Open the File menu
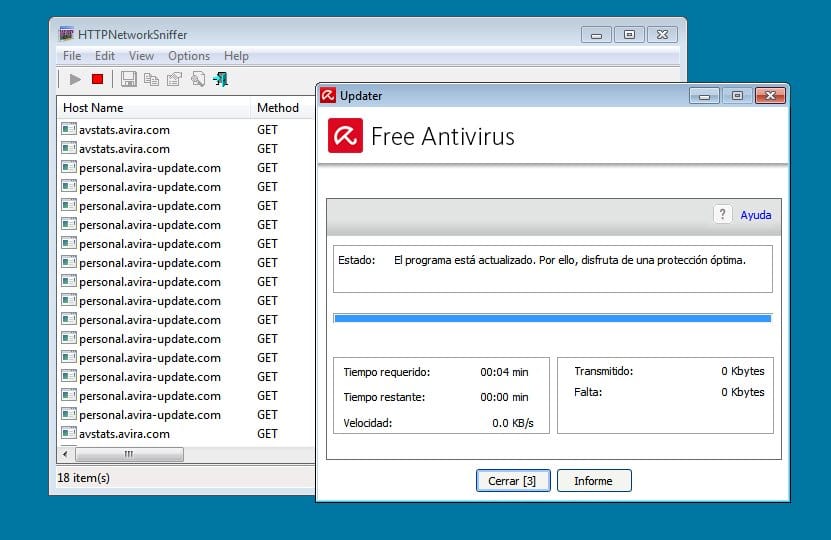This screenshot has height=540, width=831. click(72, 56)
